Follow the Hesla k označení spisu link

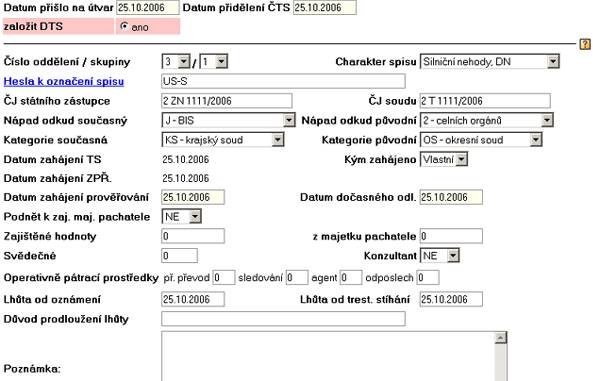pyautogui.click(x=64, y=81)
